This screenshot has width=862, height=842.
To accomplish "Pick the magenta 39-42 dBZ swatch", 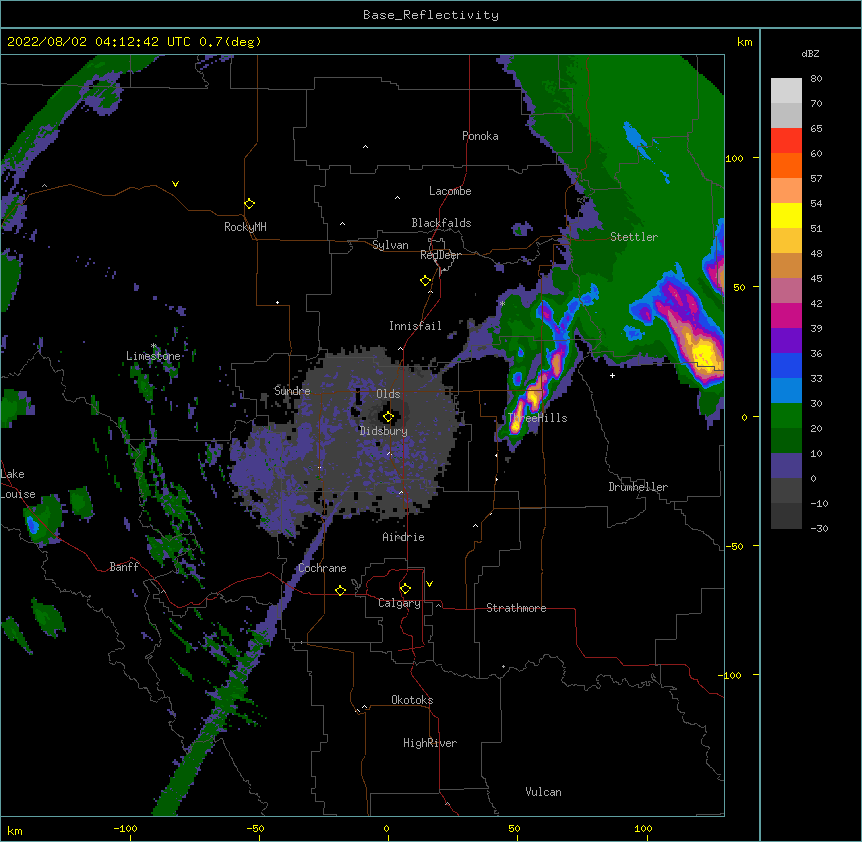I will click(x=786, y=316).
